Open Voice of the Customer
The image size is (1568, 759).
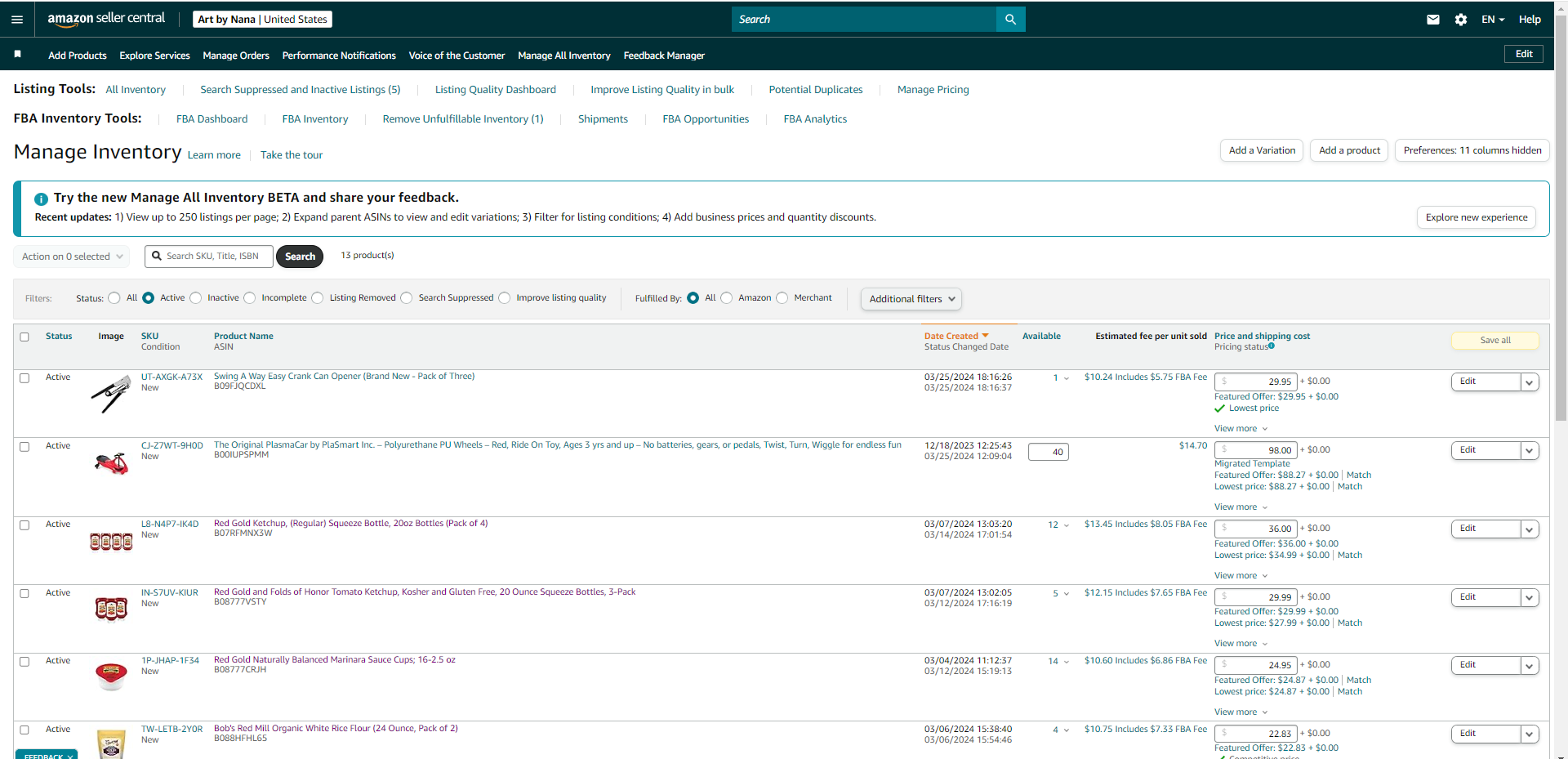457,56
